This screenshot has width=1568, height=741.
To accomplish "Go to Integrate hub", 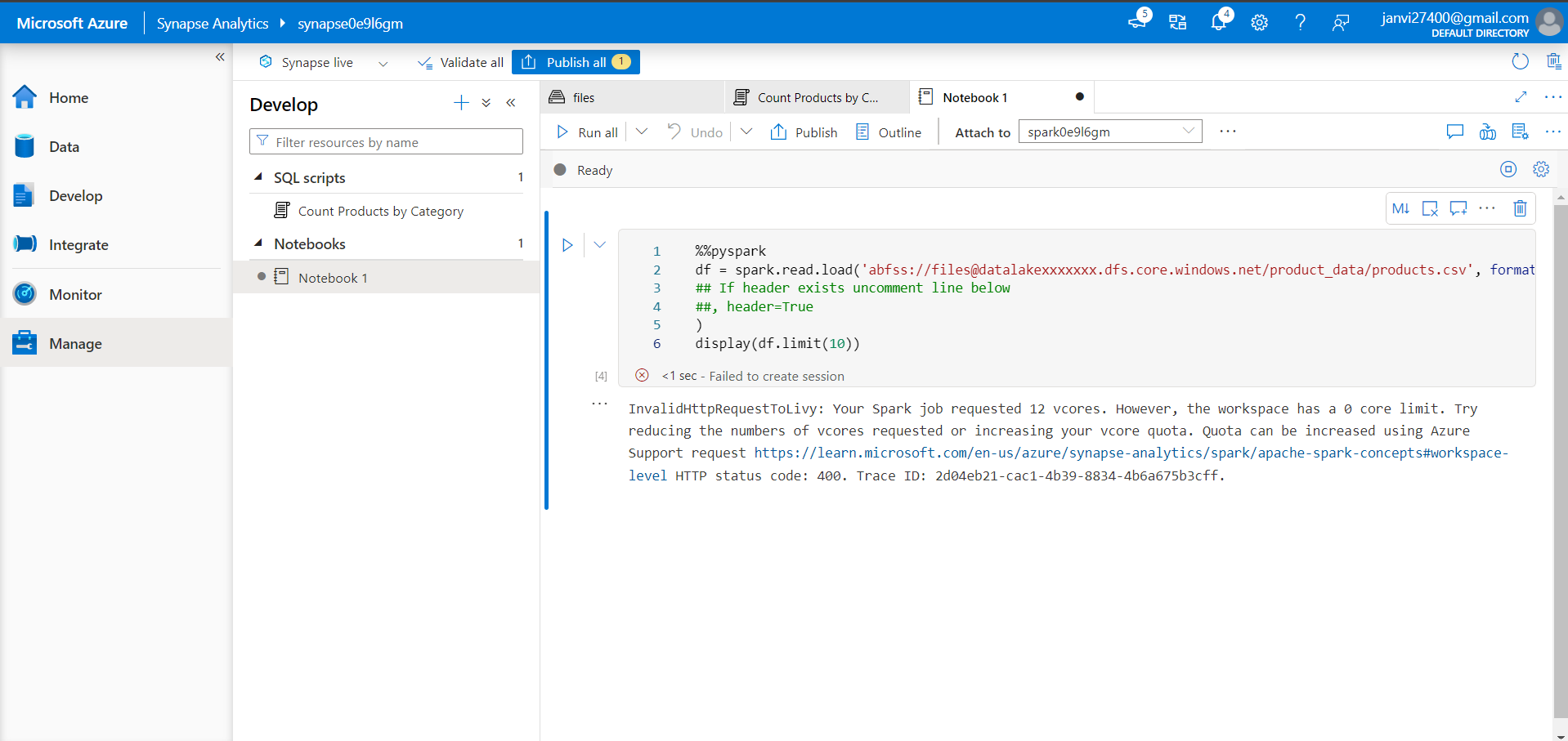I will [x=116, y=244].
